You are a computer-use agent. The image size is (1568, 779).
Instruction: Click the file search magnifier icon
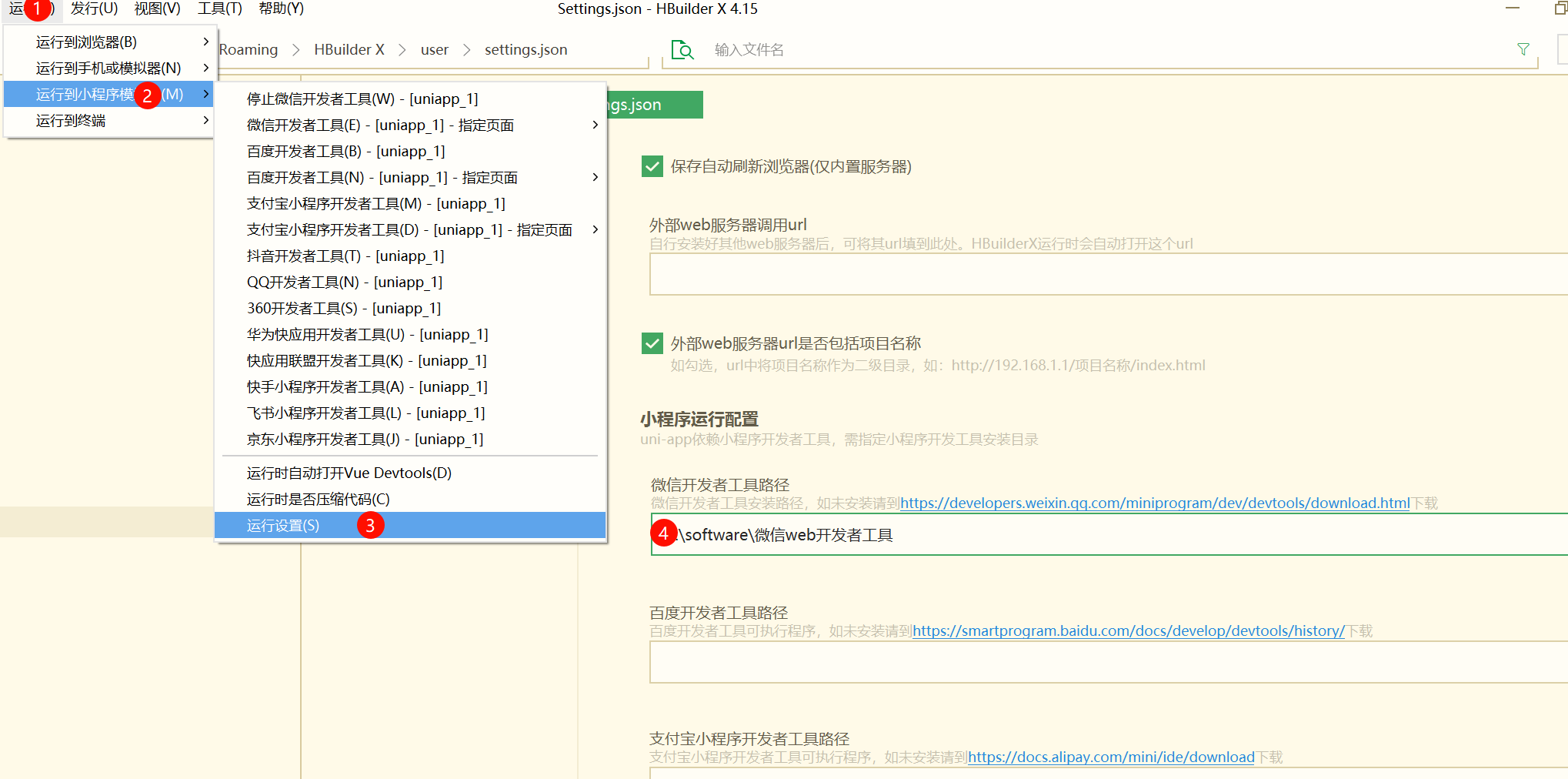click(x=682, y=50)
